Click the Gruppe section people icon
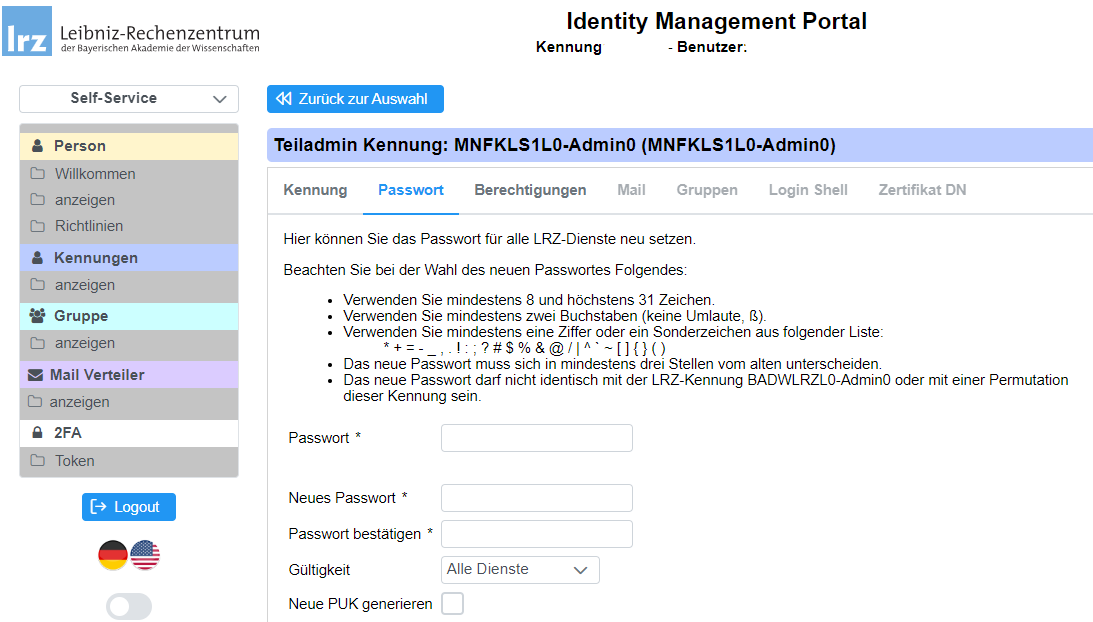The width and height of the screenshot is (1093, 622). [38, 316]
